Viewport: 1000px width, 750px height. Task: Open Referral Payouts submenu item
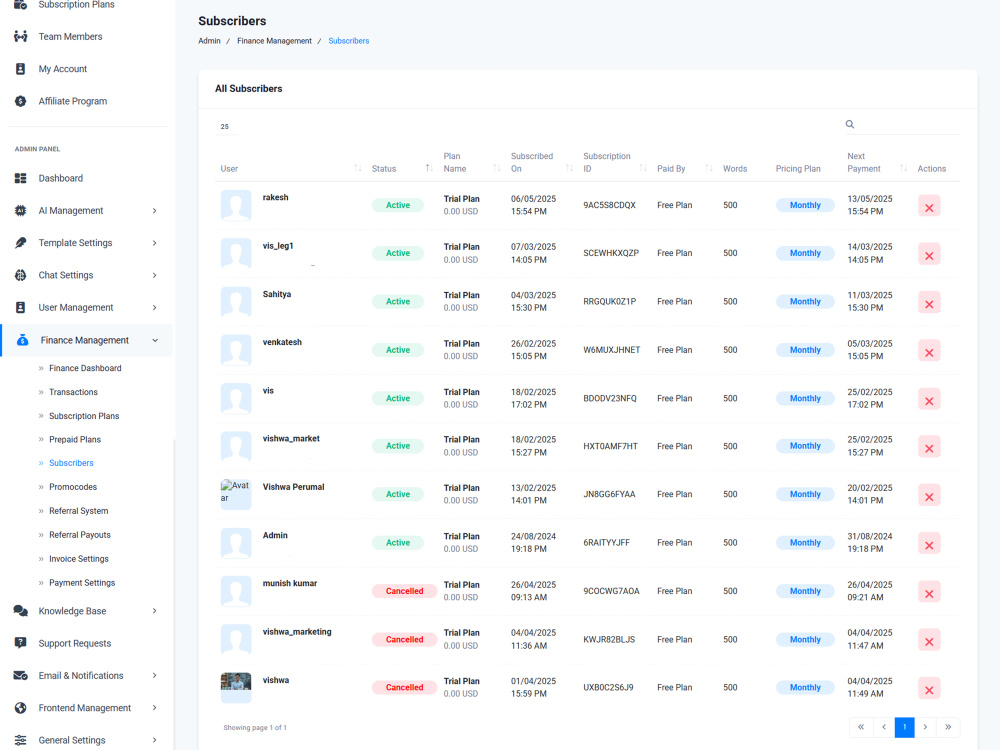tap(80, 534)
